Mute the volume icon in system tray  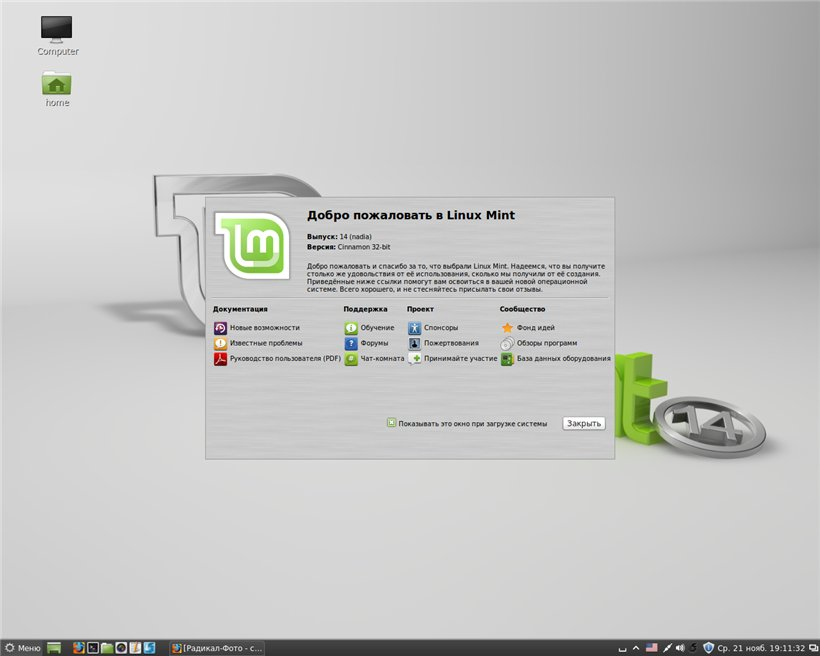pyautogui.click(x=681, y=647)
